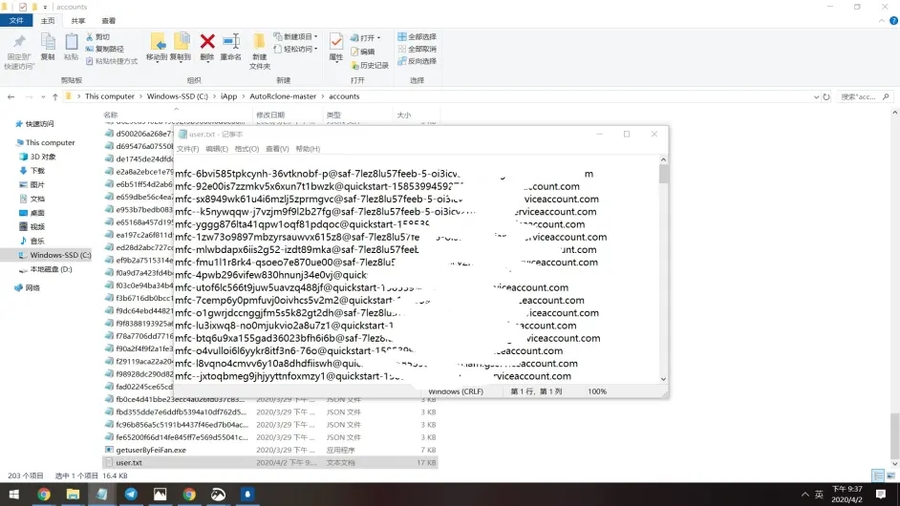Click 全部取消 (select none) in ribbon
The image size is (900, 506).
416,49
